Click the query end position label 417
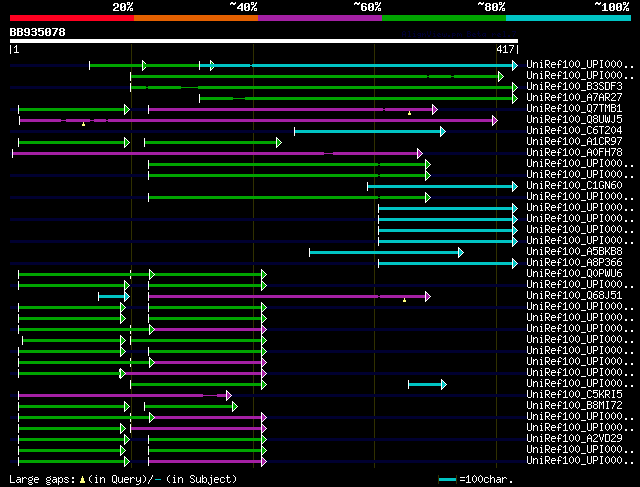The width and height of the screenshot is (640, 487). (x=505, y=49)
